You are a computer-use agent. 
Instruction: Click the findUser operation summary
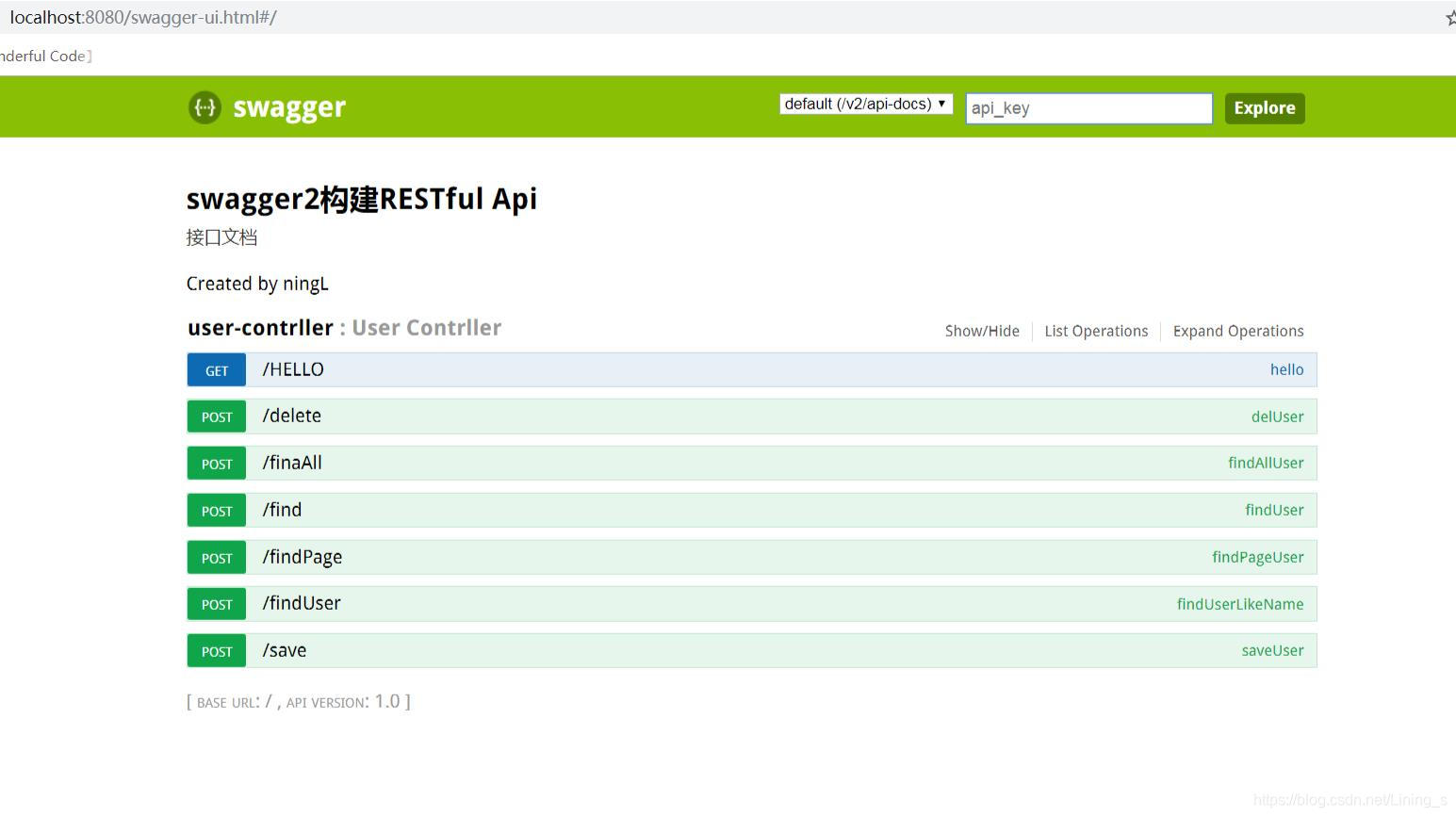tap(1274, 510)
